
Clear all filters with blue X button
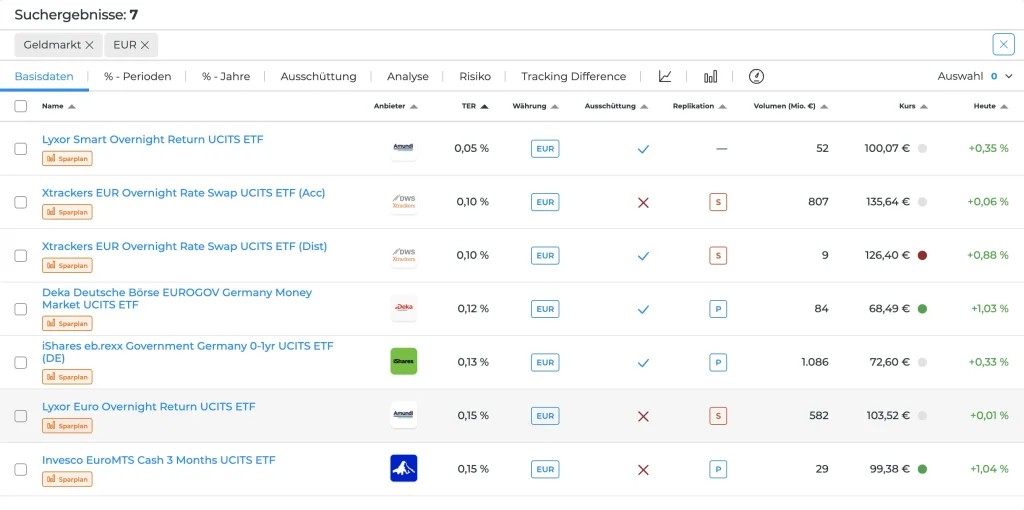[1003, 45]
